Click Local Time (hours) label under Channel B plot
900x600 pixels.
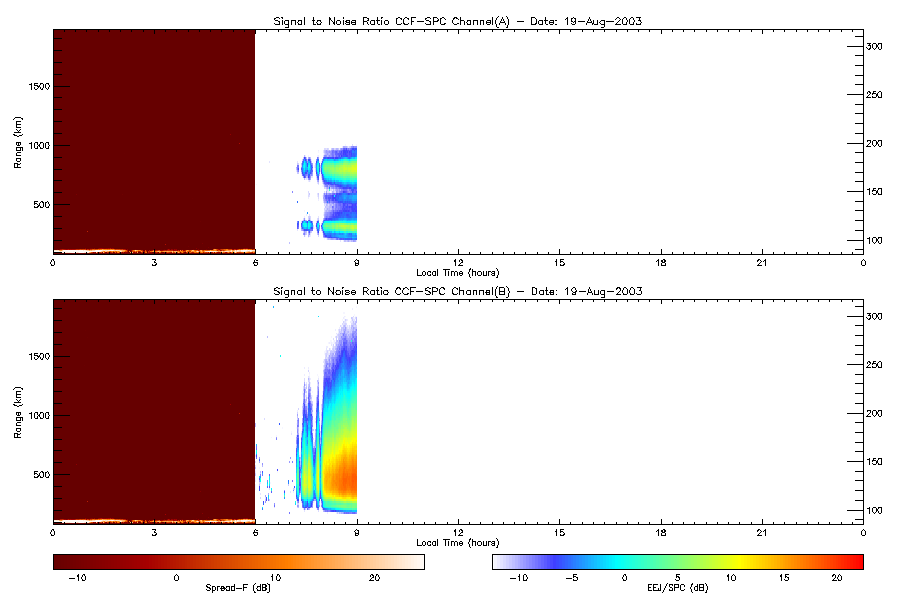(x=458, y=543)
